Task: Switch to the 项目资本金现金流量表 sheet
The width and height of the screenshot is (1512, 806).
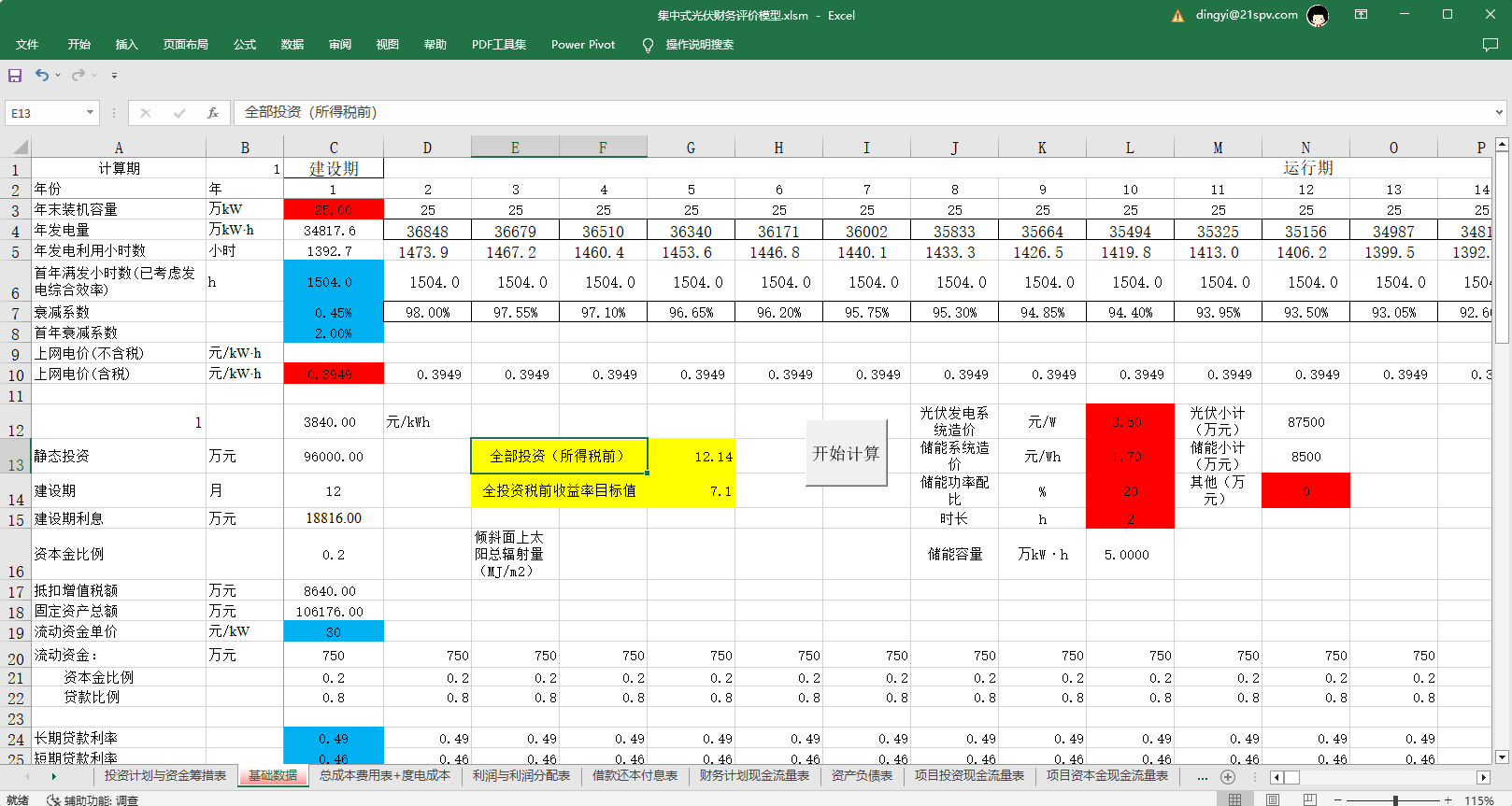Action: pos(1107,776)
